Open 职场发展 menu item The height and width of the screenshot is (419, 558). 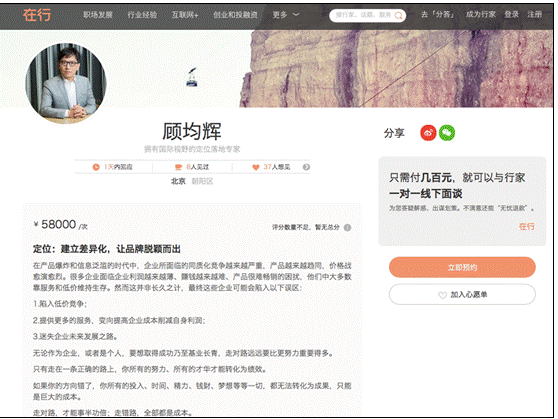point(98,15)
